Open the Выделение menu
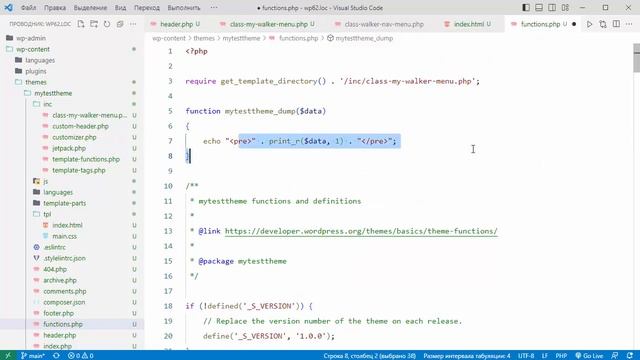The image size is (640, 360). (90, 8)
